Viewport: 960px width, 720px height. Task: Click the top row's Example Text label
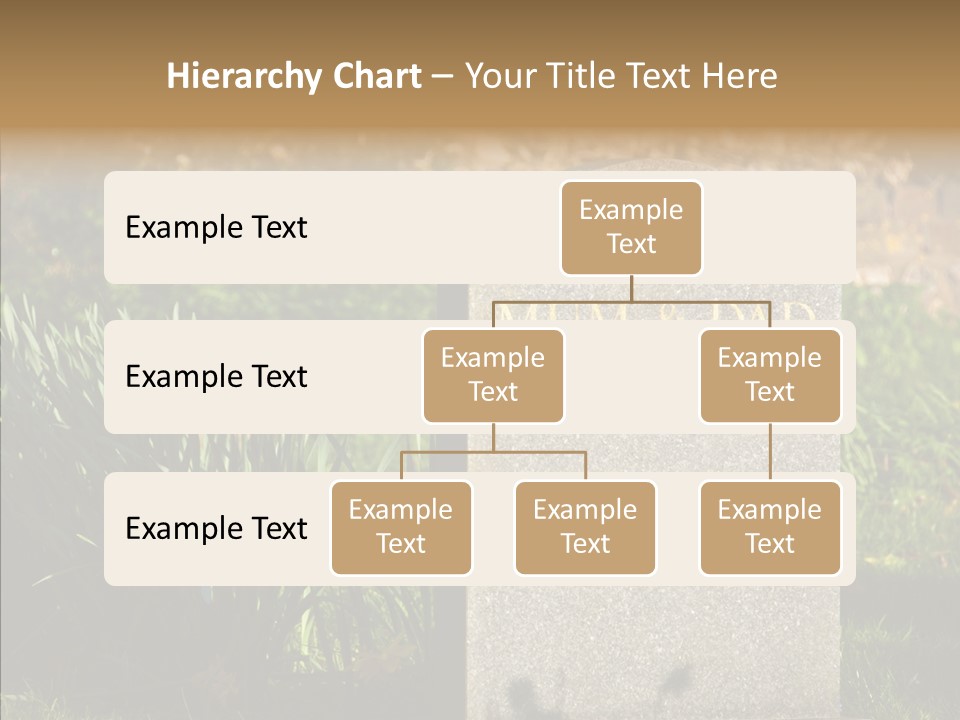pyautogui.click(x=216, y=227)
